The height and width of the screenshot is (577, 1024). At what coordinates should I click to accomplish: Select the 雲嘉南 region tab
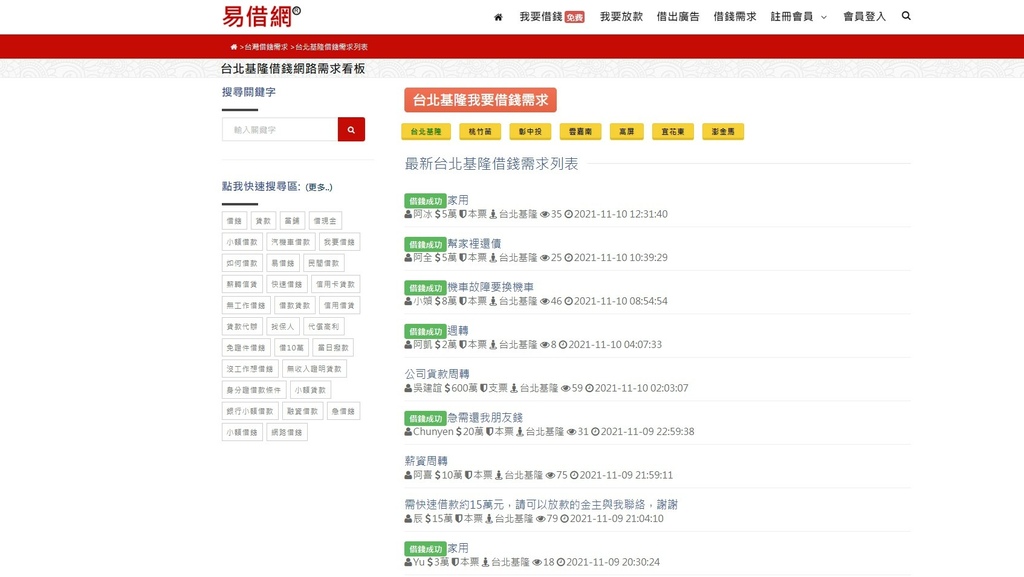[581, 131]
